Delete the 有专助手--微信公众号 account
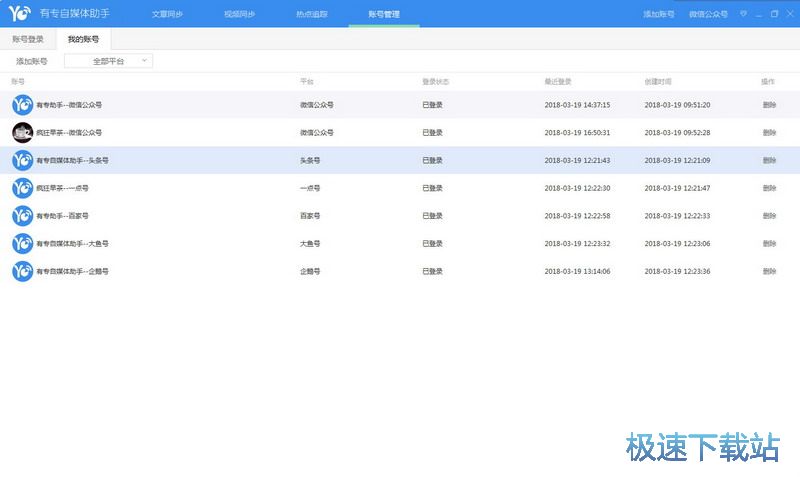The image size is (800, 477). [769, 105]
